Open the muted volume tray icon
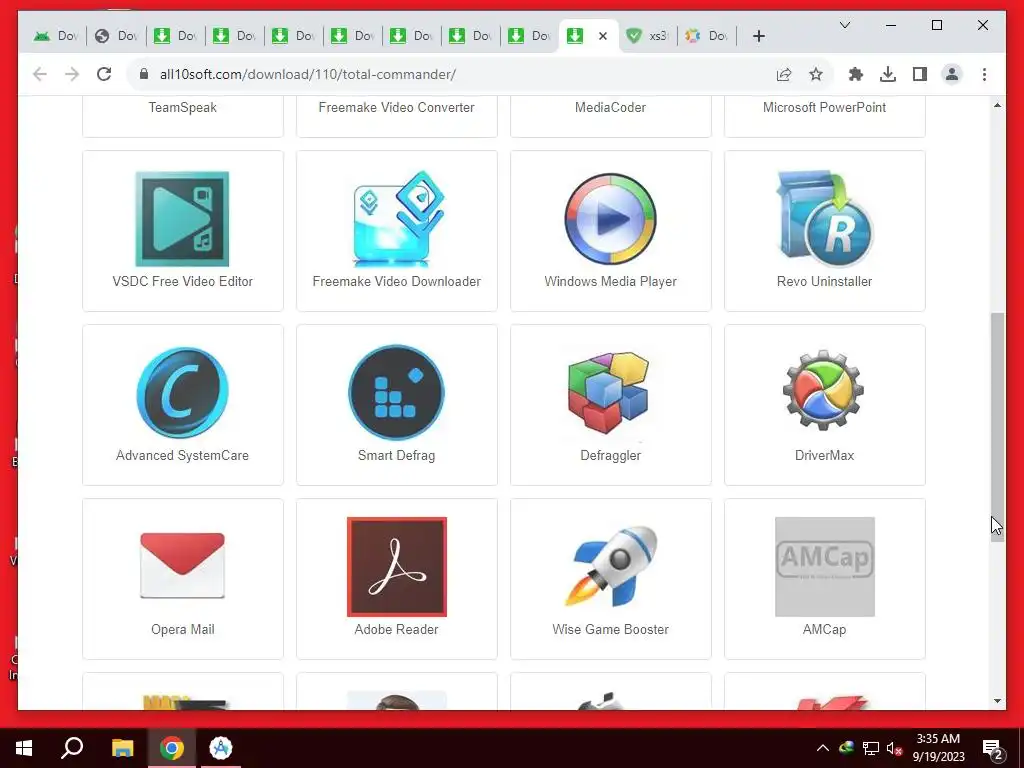1024x768 pixels. point(894,748)
